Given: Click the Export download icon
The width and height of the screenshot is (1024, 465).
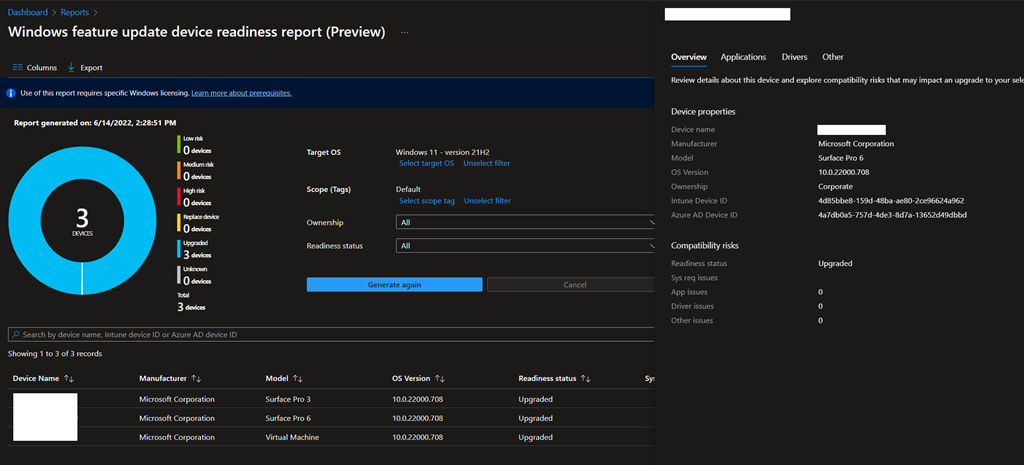Looking at the screenshot, I should [x=71, y=68].
